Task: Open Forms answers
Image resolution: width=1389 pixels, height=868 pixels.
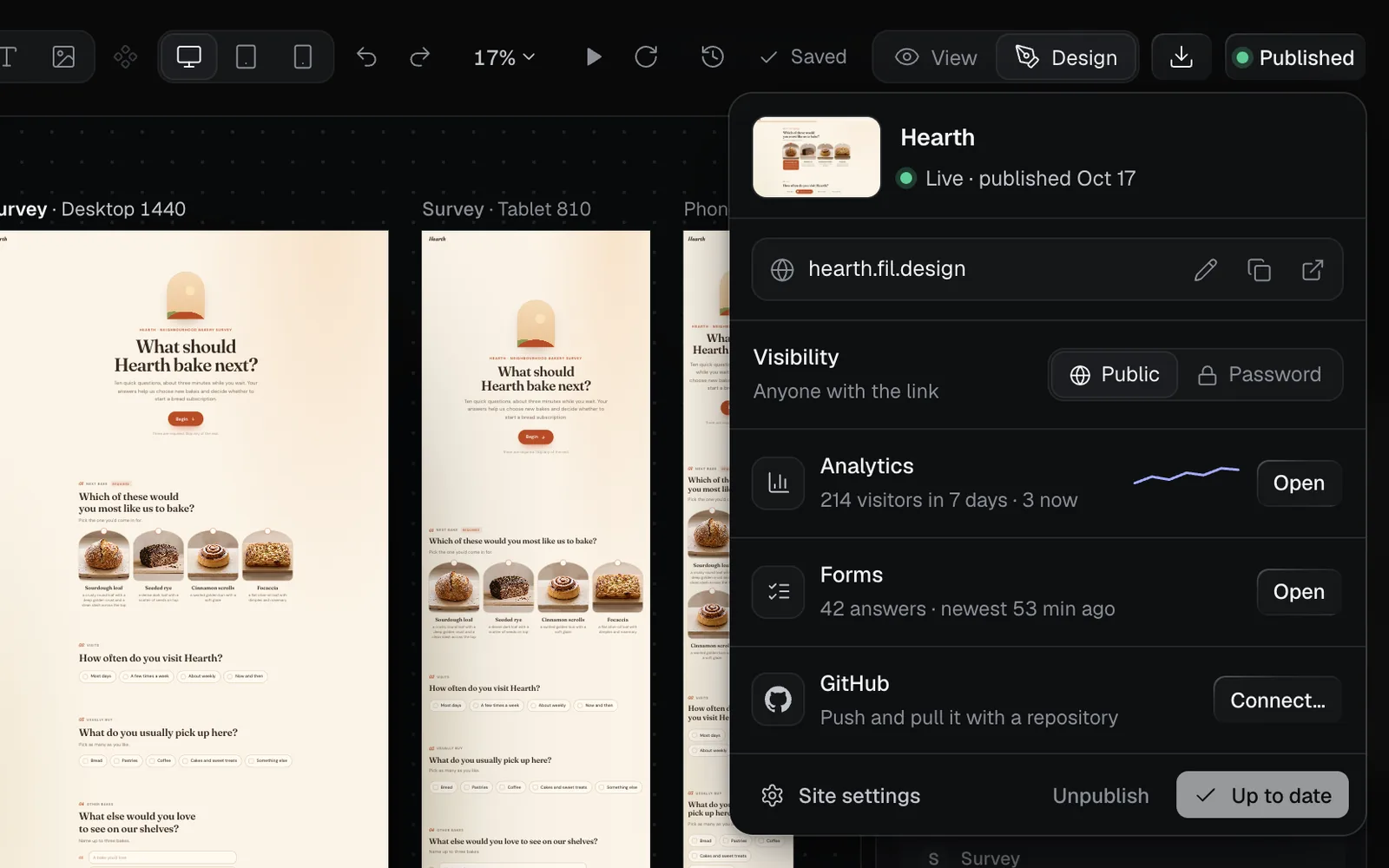Action: pos(1299,592)
